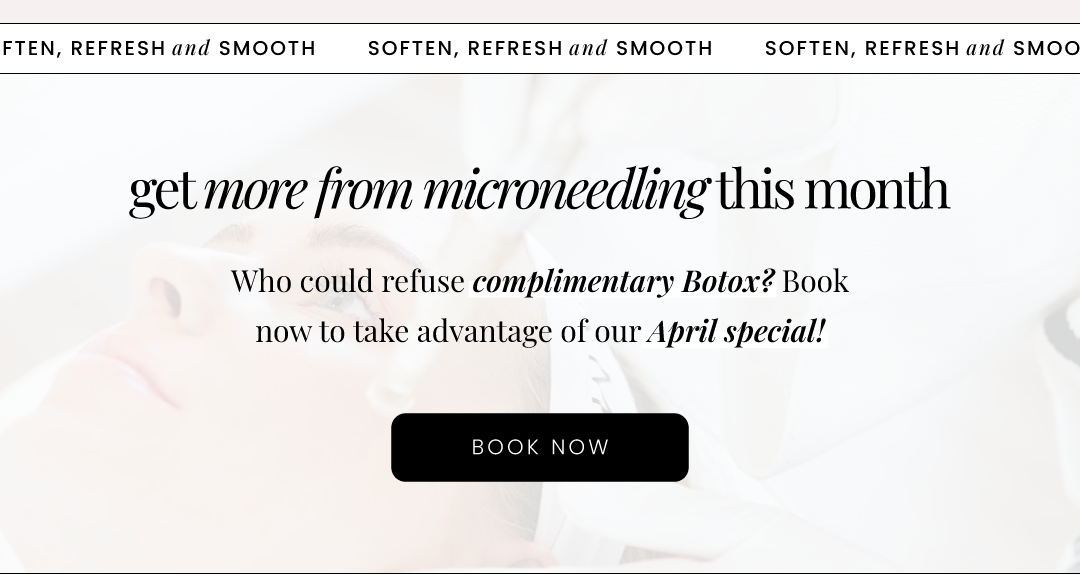Image resolution: width=1080 pixels, height=581 pixels.
Task: Click the word 'get' in the headline
Action: 163,191
